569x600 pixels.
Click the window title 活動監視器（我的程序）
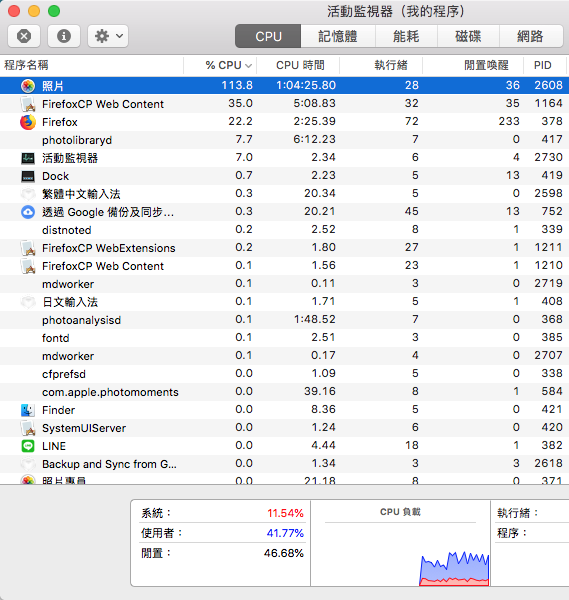coord(396,11)
